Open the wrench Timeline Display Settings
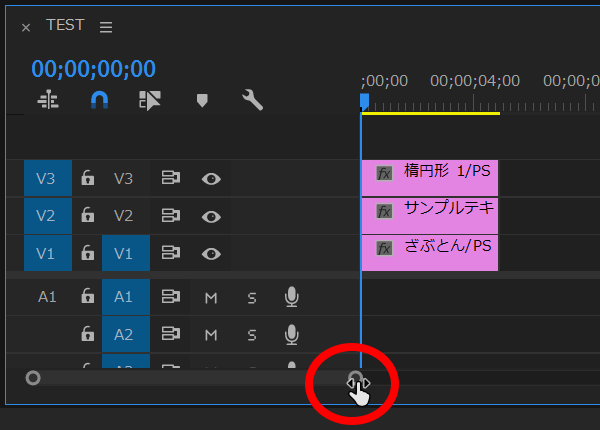 point(252,100)
